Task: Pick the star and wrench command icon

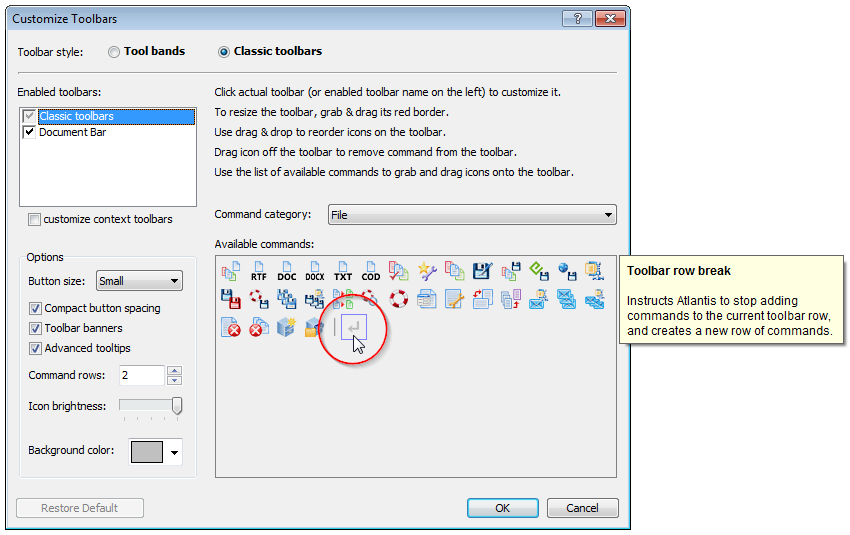Action: pos(427,270)
